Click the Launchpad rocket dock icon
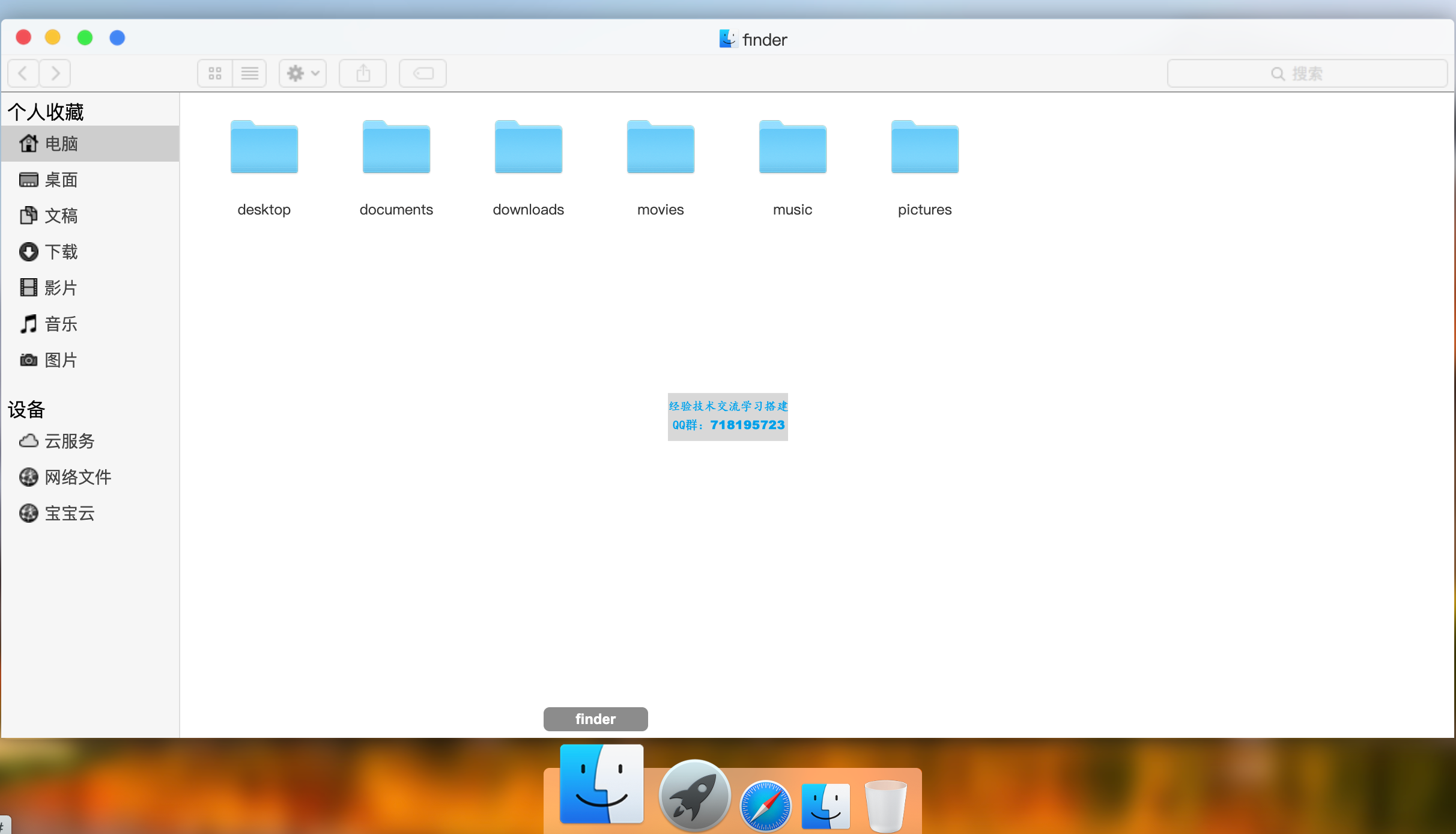Viewport: 1456px width, 834px height. click(x=694, y=796)
